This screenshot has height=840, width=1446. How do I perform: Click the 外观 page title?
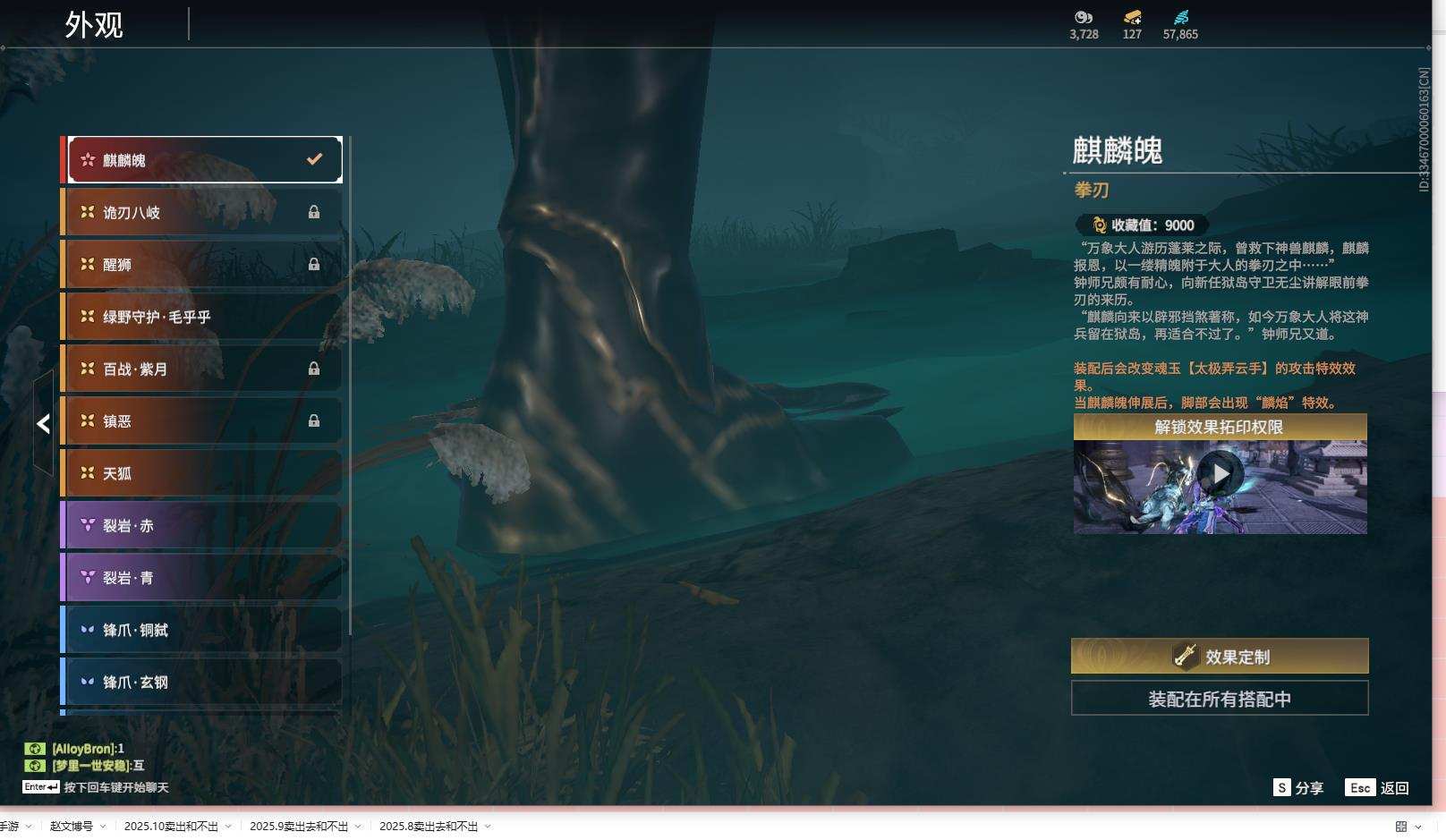[x=94, y=24]
